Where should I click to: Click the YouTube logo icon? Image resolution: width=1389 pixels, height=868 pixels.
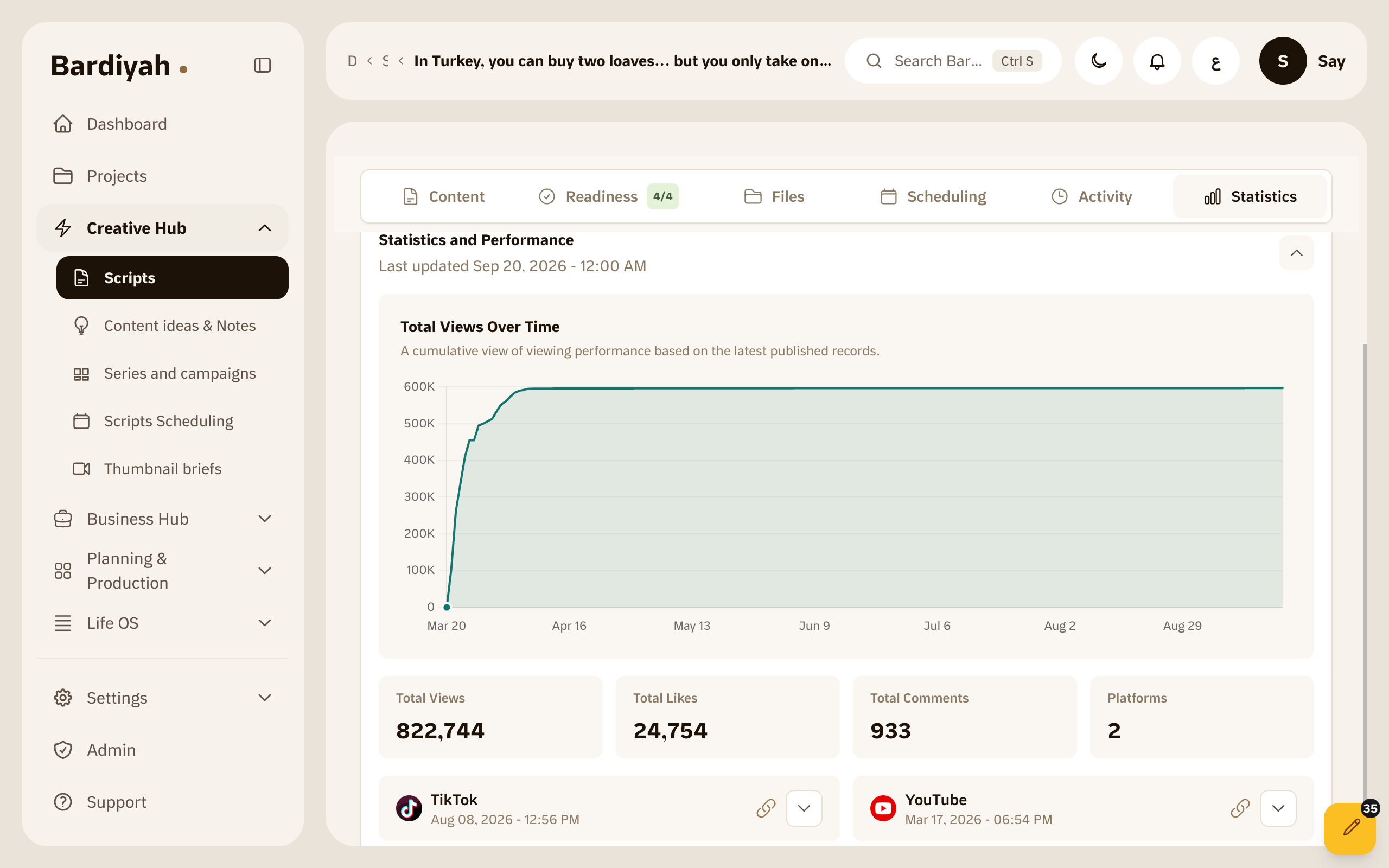[x=883, y=808]
